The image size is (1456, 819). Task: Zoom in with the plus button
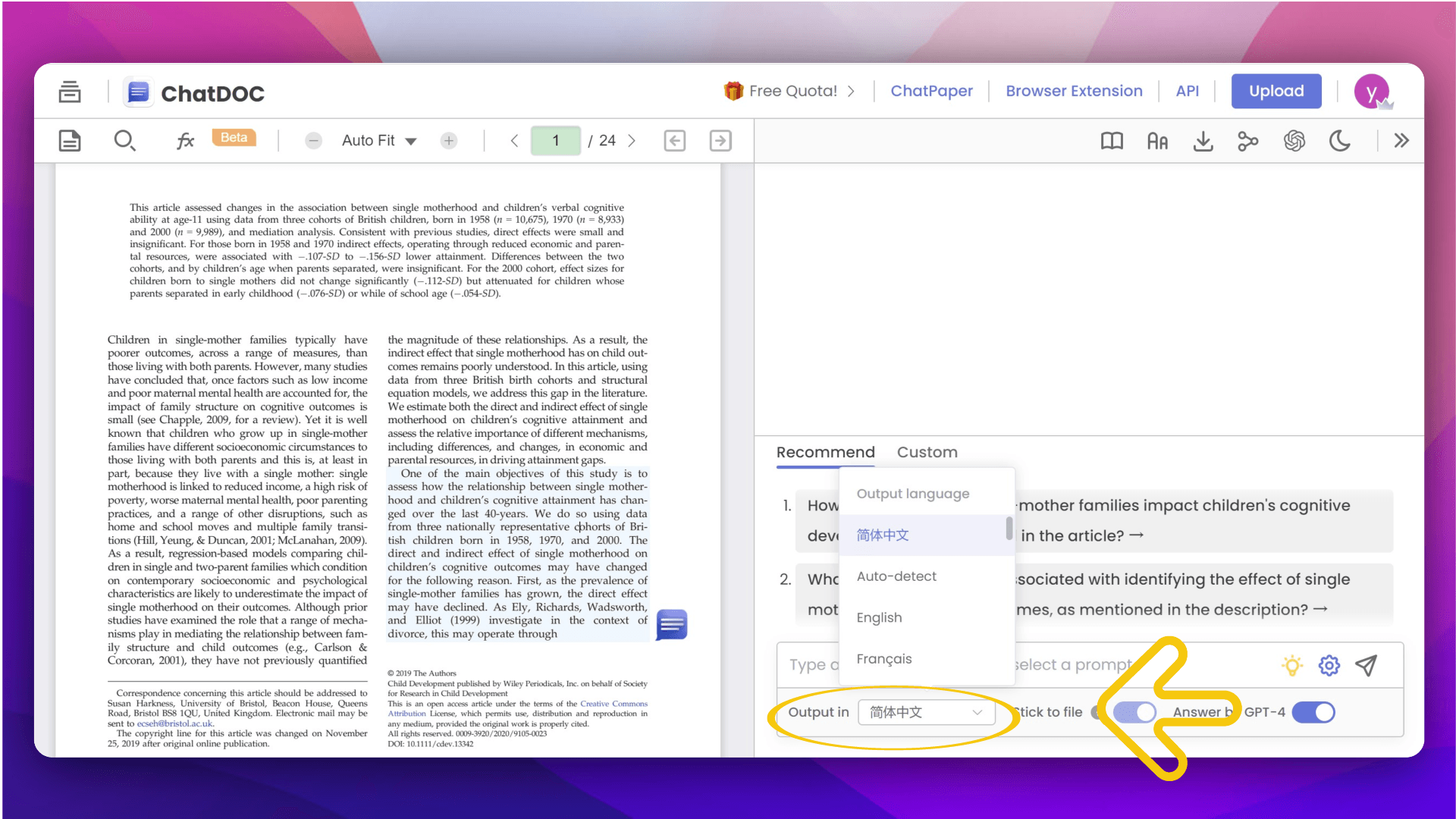449,140
